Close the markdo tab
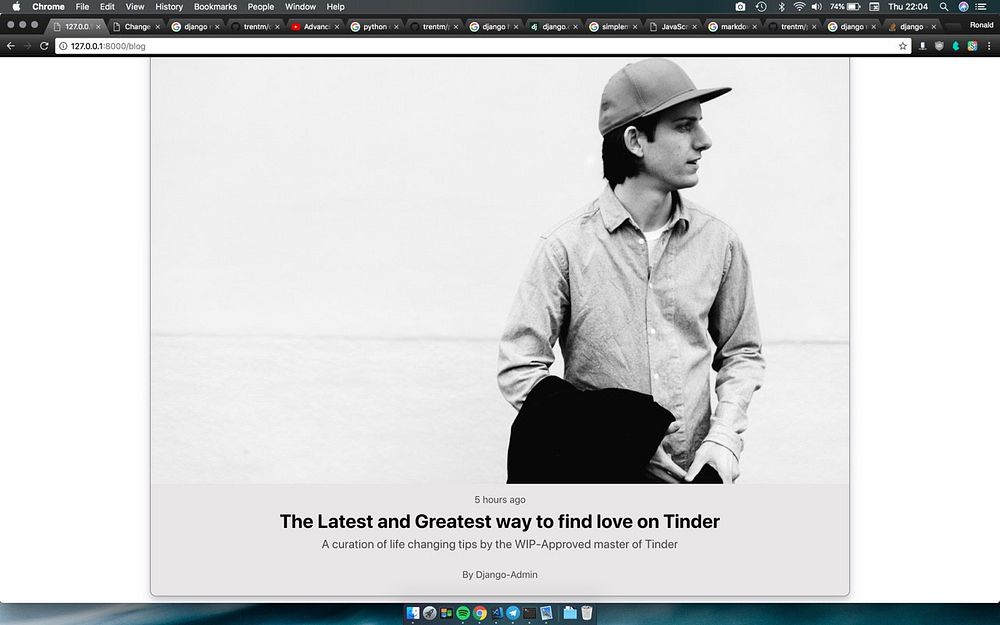This screenshot has height=625, width=1000. (x=754, y=27)
